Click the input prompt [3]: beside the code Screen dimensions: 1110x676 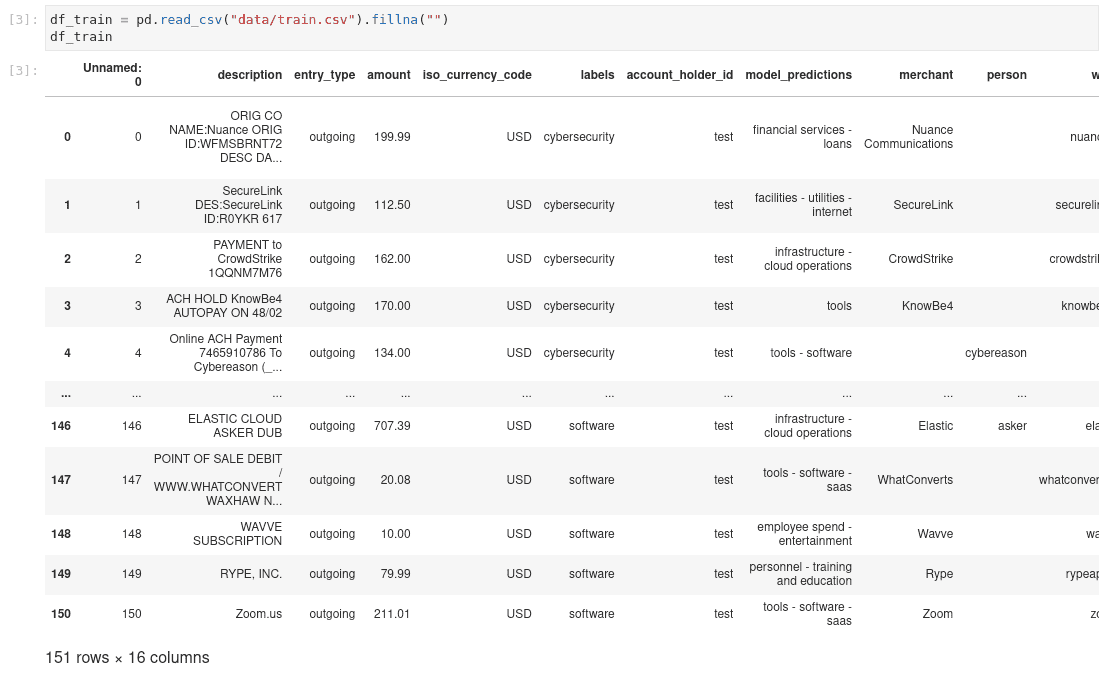click(x=23, y=19)
